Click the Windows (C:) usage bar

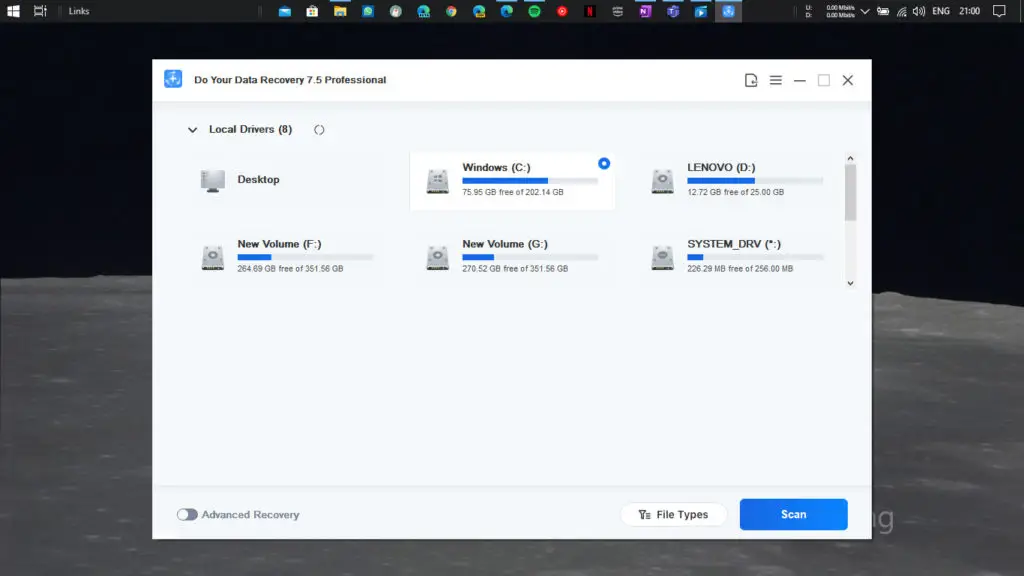[530, 181]
